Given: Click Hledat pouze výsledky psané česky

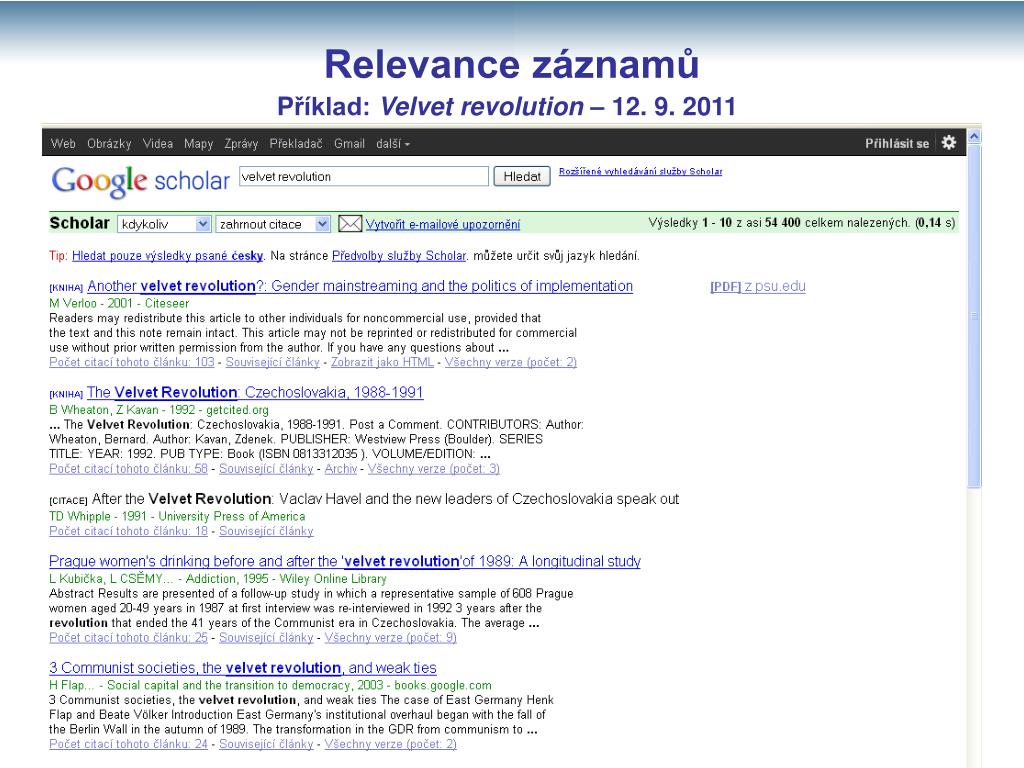Looking at the screenshot, I should tap(167, 256).
